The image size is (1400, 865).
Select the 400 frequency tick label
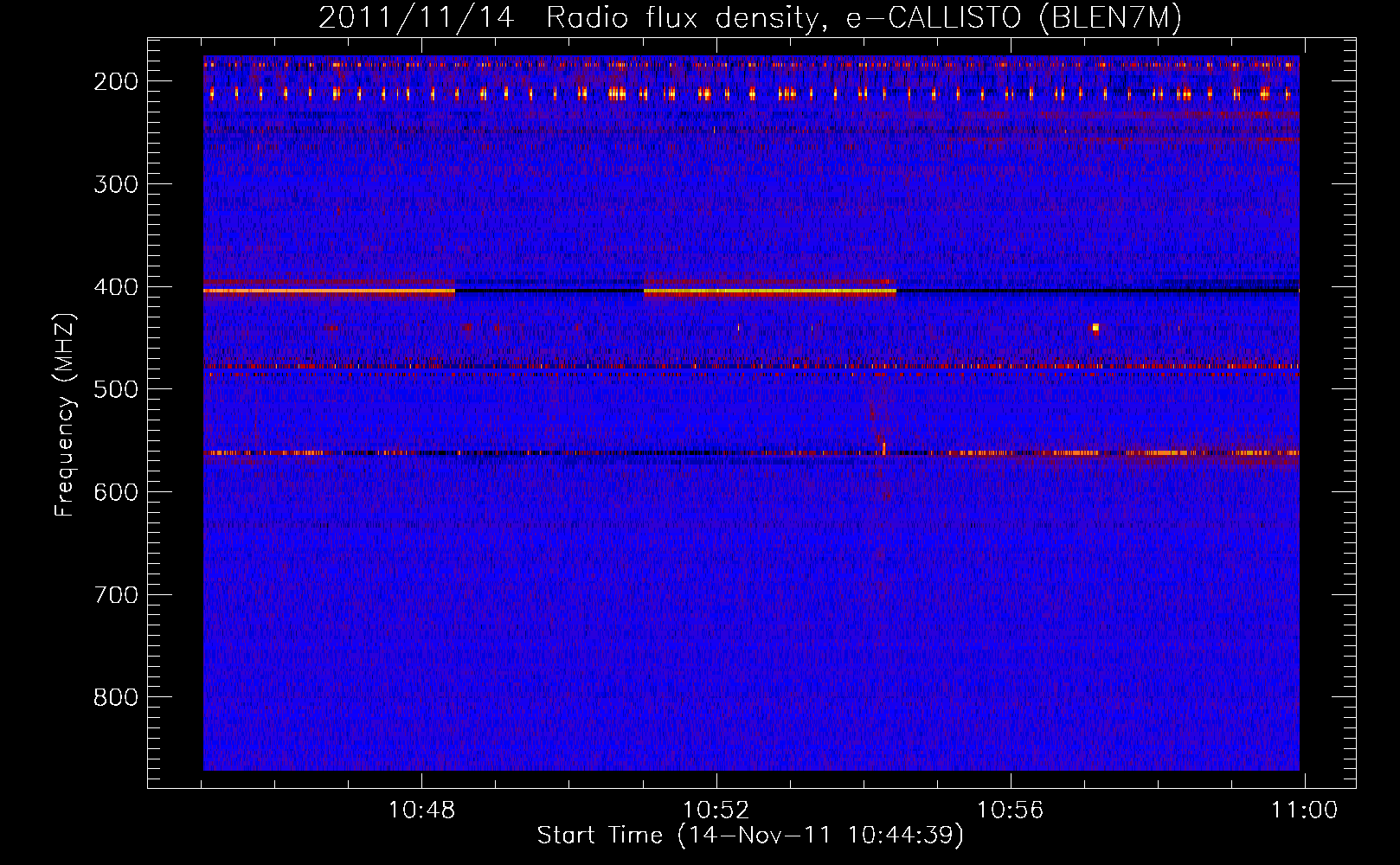pos(116,287)
